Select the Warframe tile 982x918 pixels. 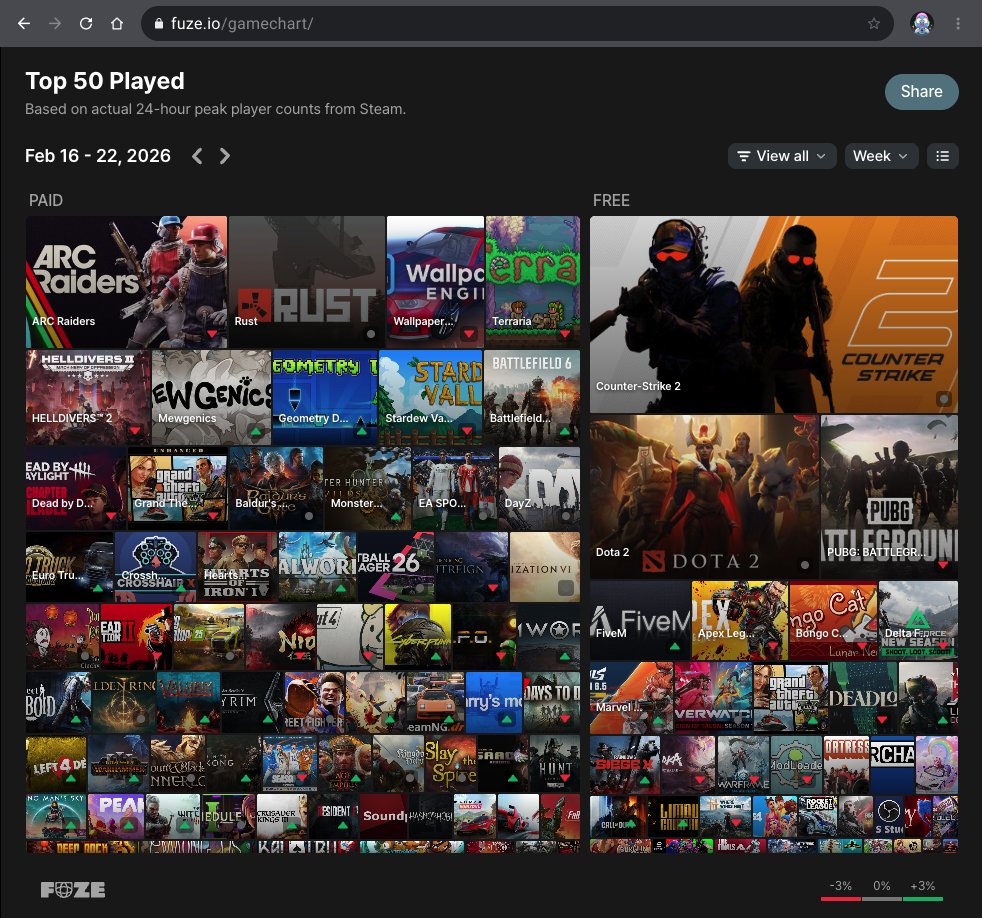pos(743,765)
